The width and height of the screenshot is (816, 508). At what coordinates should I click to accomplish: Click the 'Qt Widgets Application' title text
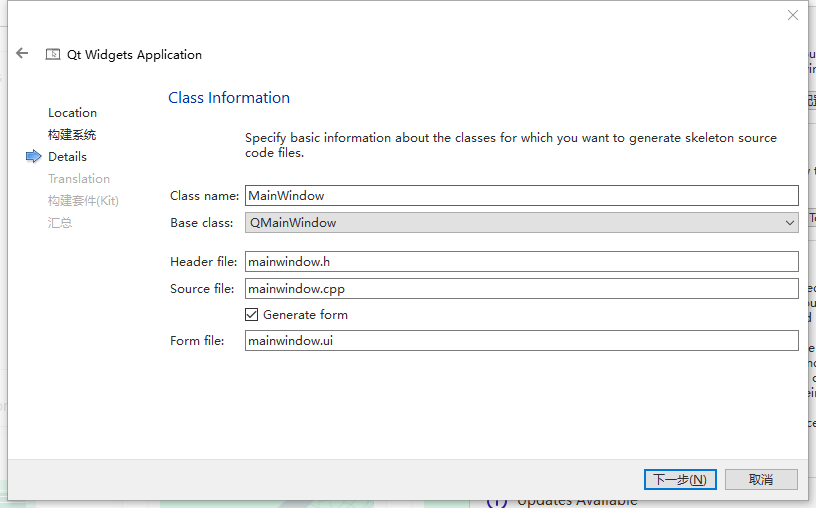tap(134, 55)
